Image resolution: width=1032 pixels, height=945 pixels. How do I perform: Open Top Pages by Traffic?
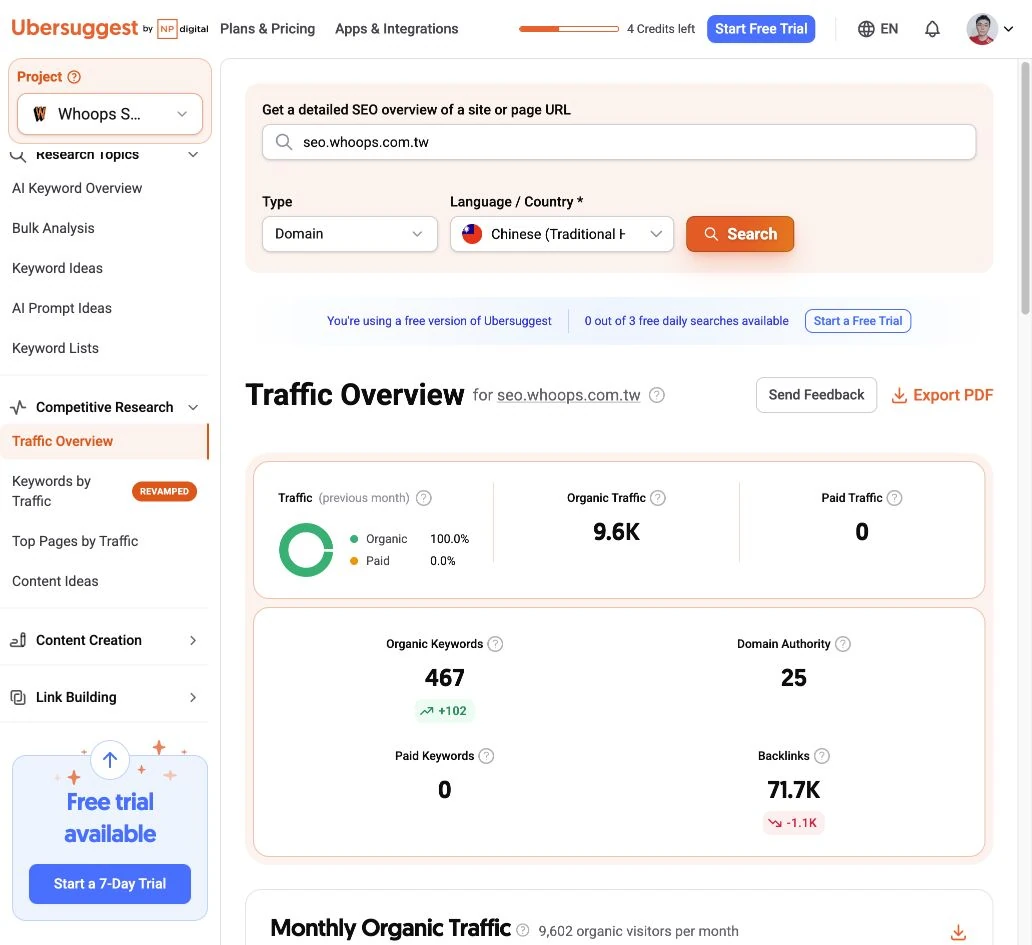[x=75, y=541]
